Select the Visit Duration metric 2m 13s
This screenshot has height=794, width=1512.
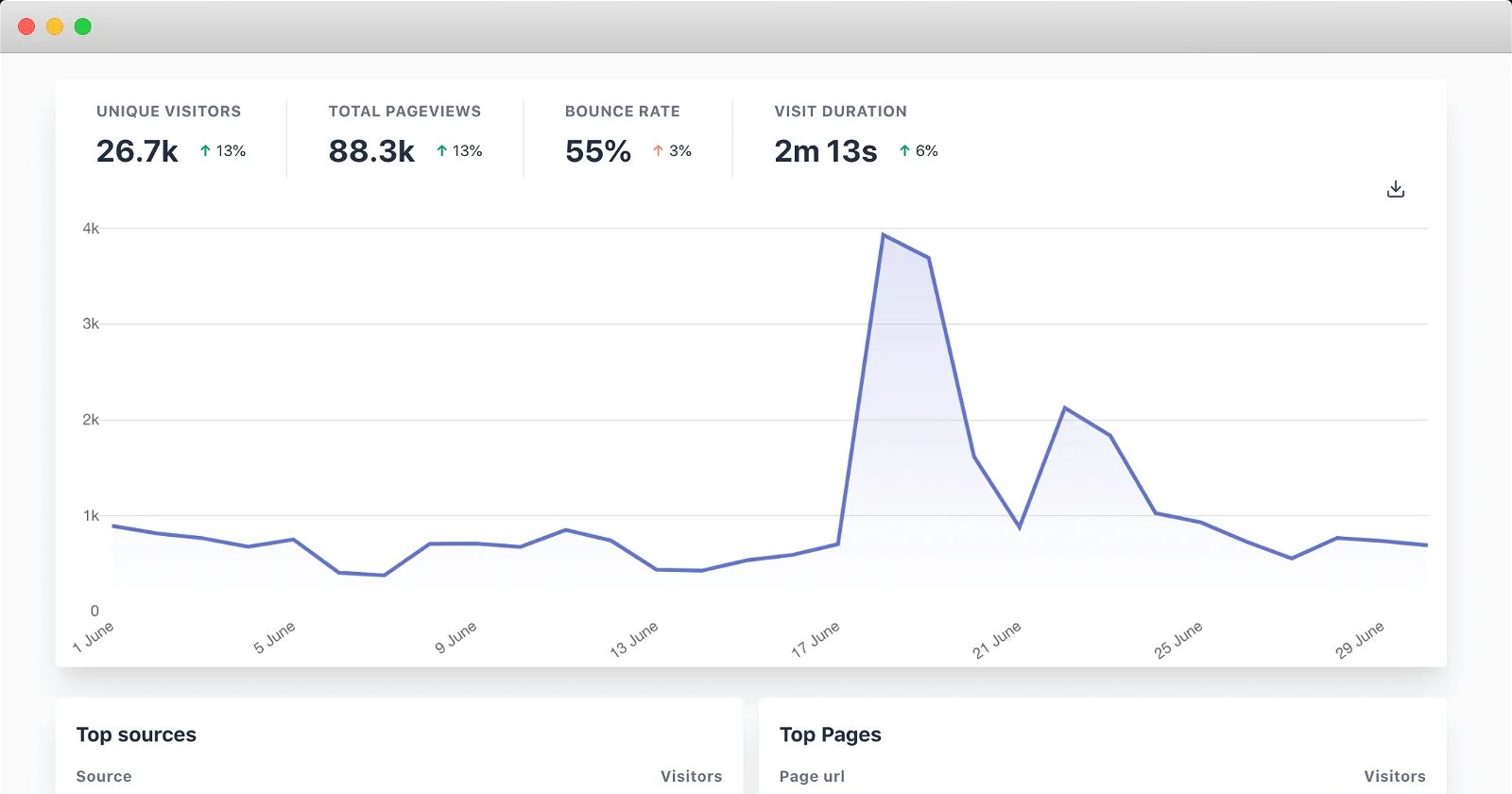(x=825, y=151)
